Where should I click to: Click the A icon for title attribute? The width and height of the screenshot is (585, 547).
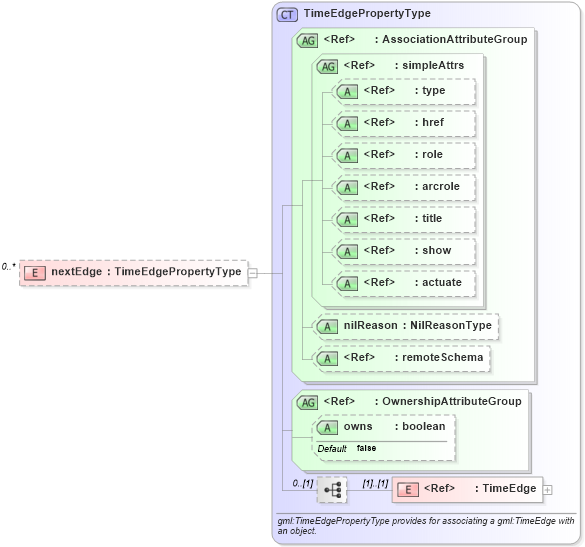[347, 219]
